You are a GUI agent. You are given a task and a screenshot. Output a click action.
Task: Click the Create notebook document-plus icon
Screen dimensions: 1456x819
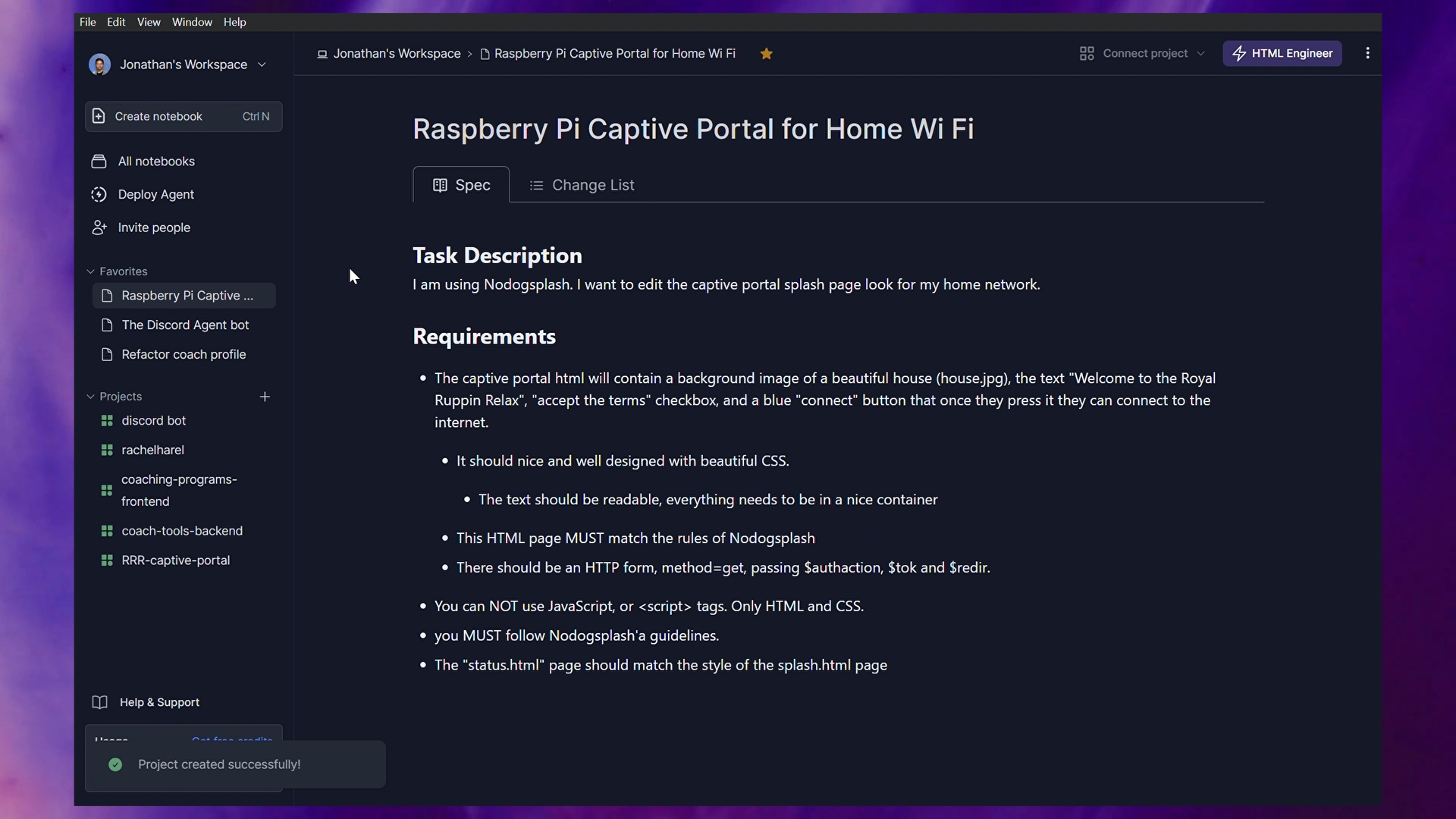(x=99, y=116)
